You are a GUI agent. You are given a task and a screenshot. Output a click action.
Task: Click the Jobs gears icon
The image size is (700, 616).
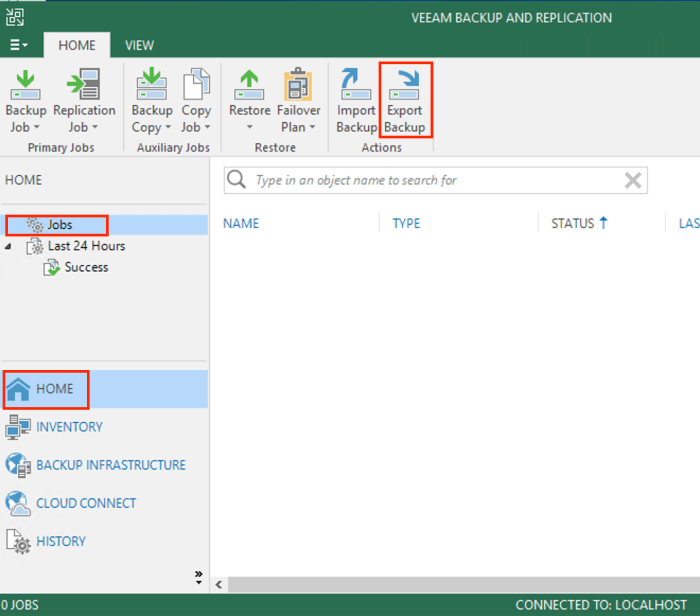point(35,225)
